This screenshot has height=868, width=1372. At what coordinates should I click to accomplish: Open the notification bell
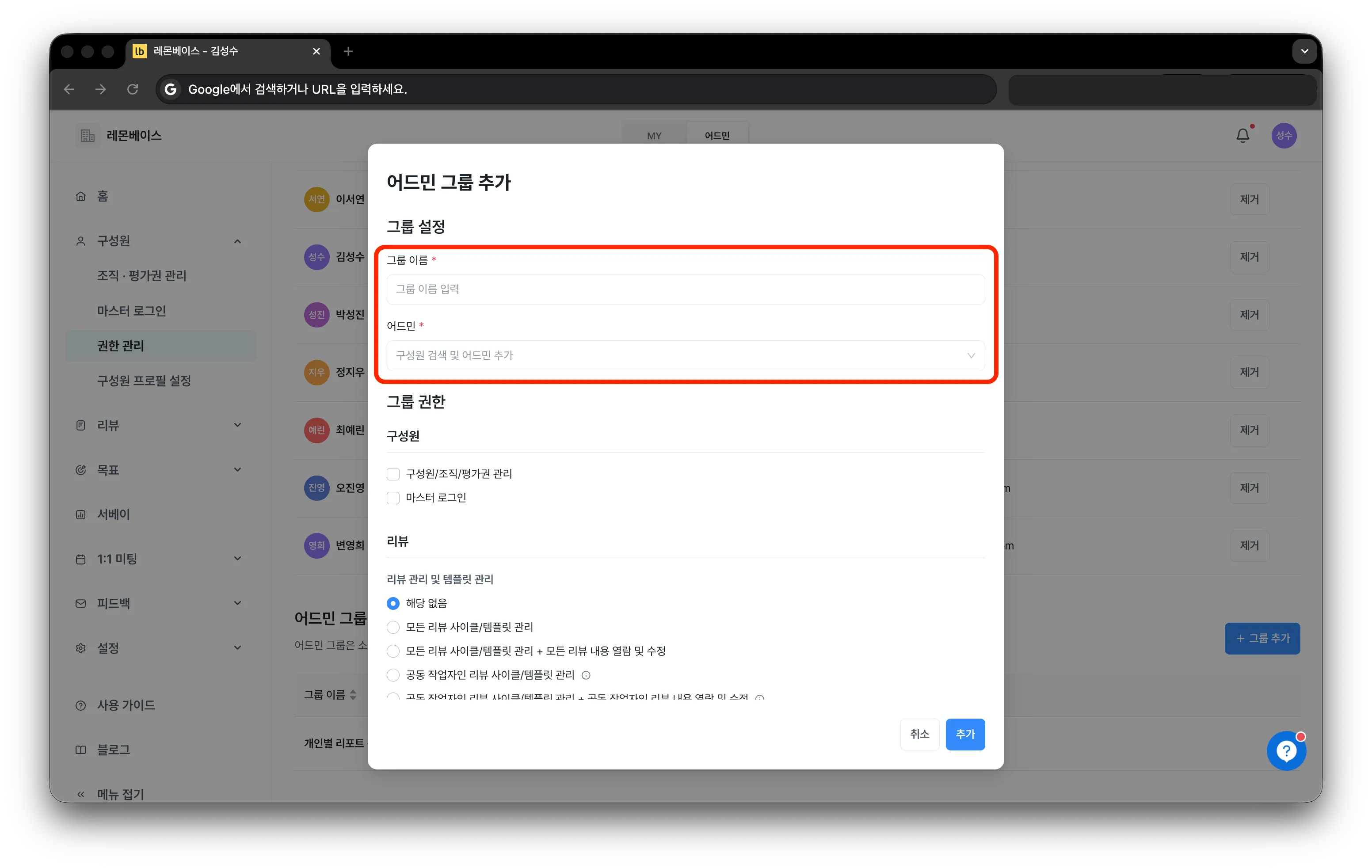[1242, 136]
